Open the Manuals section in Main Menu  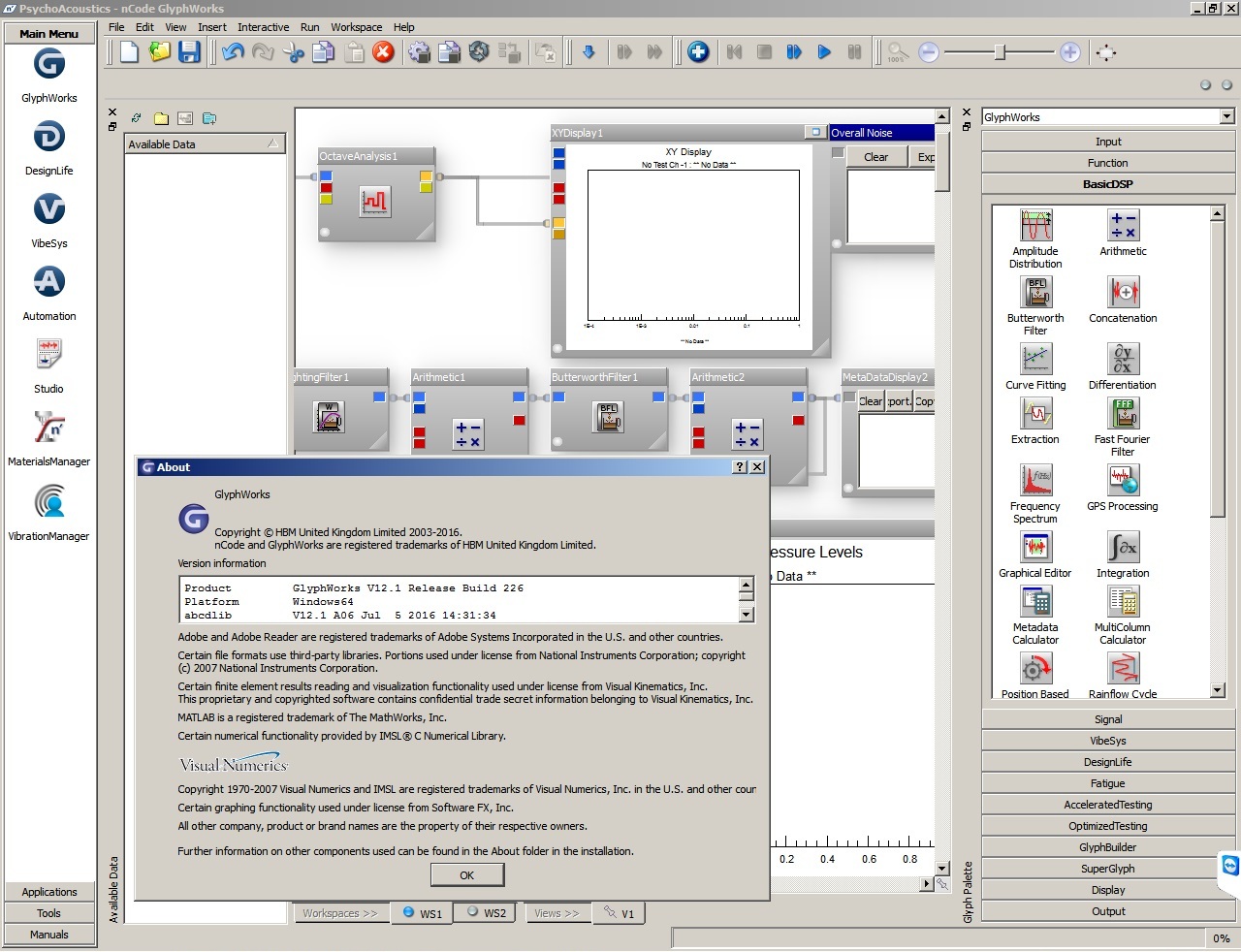point(49,935)
